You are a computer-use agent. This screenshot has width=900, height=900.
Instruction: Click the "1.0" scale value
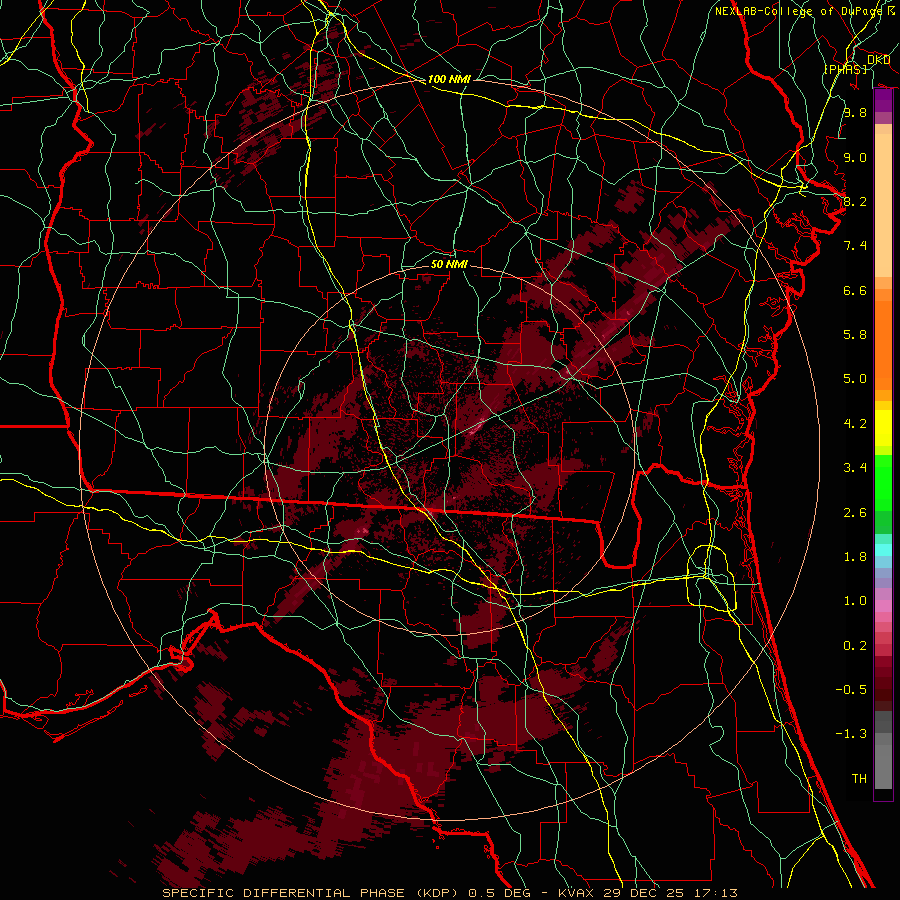point(855,601)
